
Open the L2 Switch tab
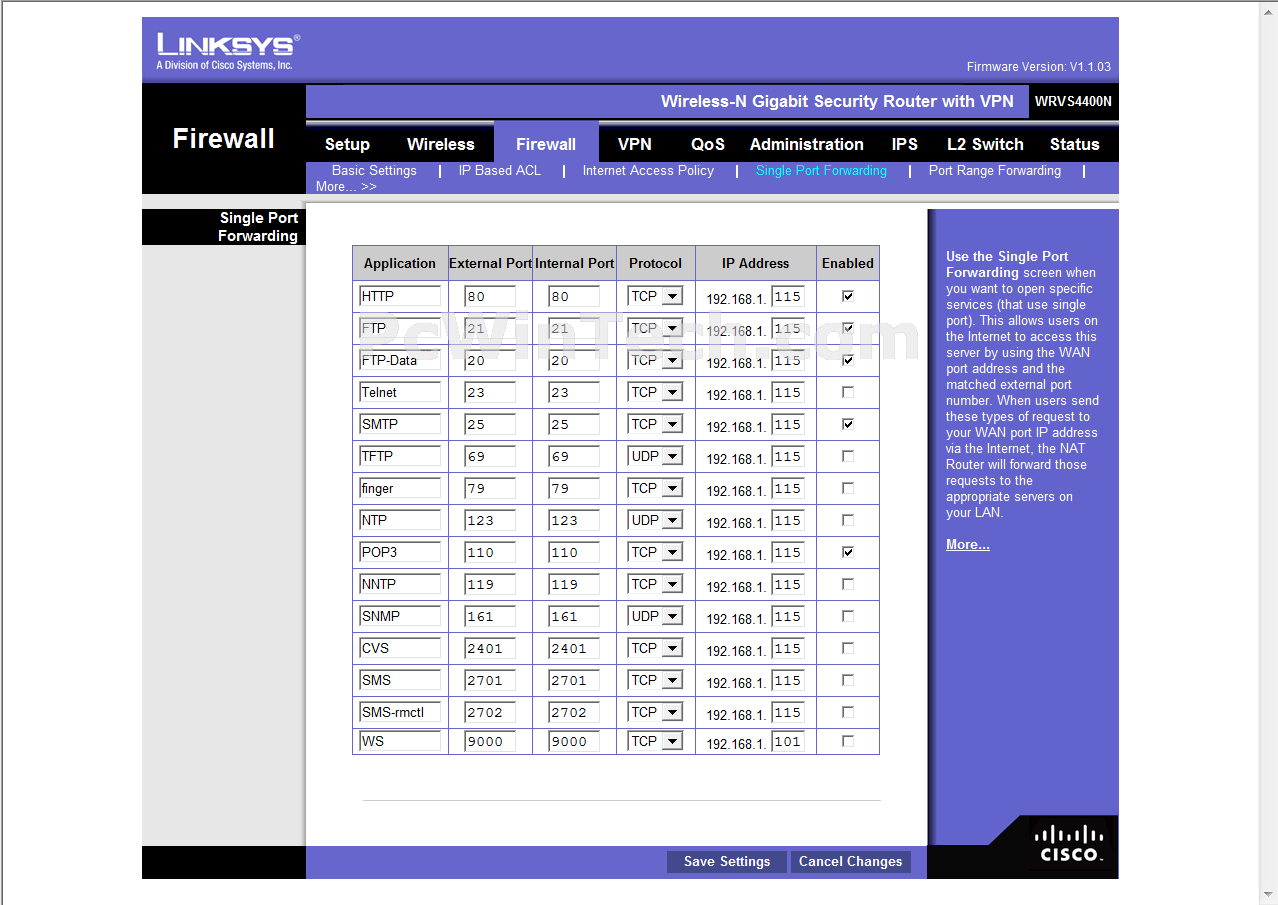point(985,144)
